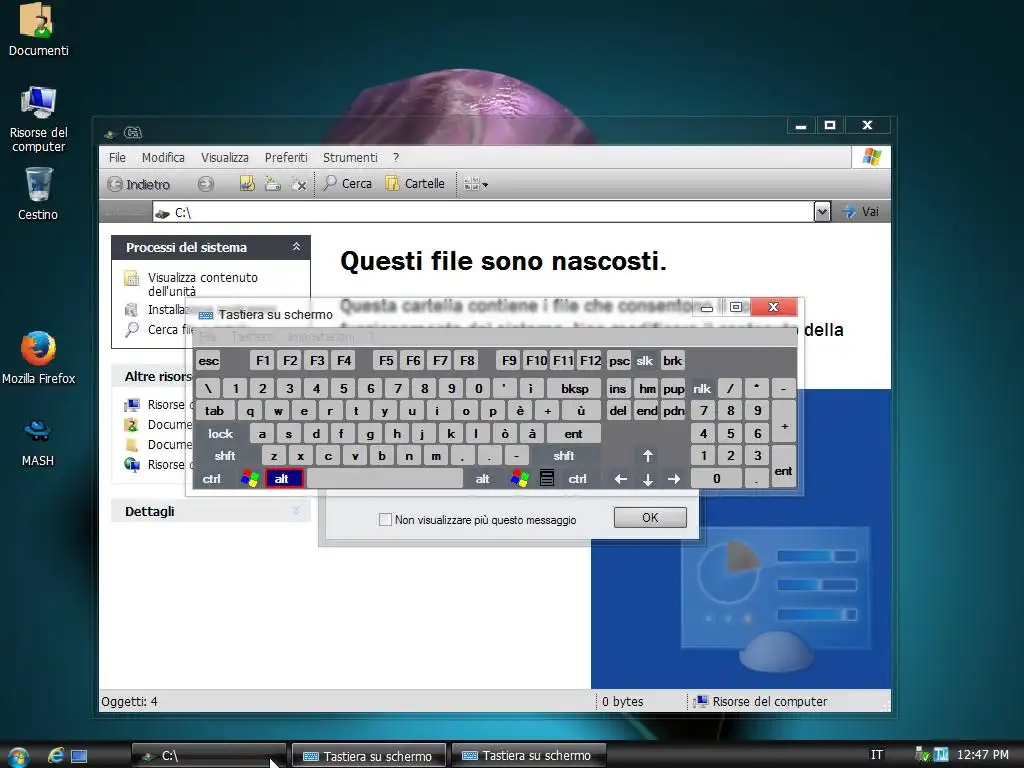Click the right Windows logo key

(520, 479)
